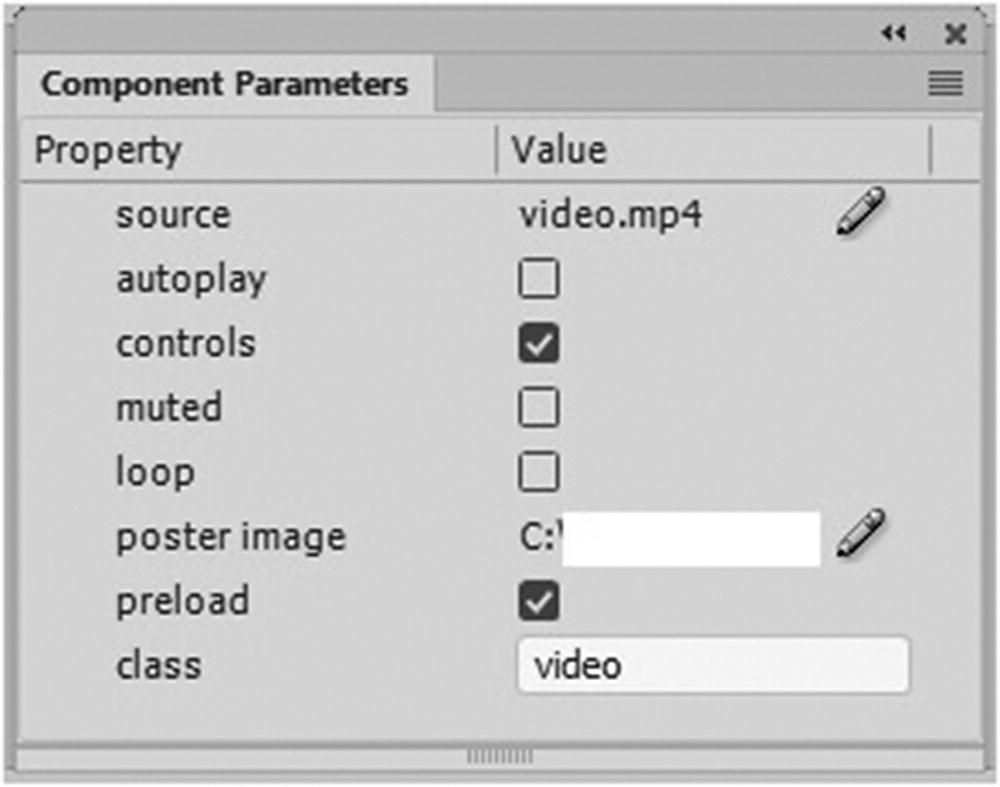Image resolution: width=1000 pixels, height=787 pixels.
Task: Select the class property label
Action: click(158, 665)
